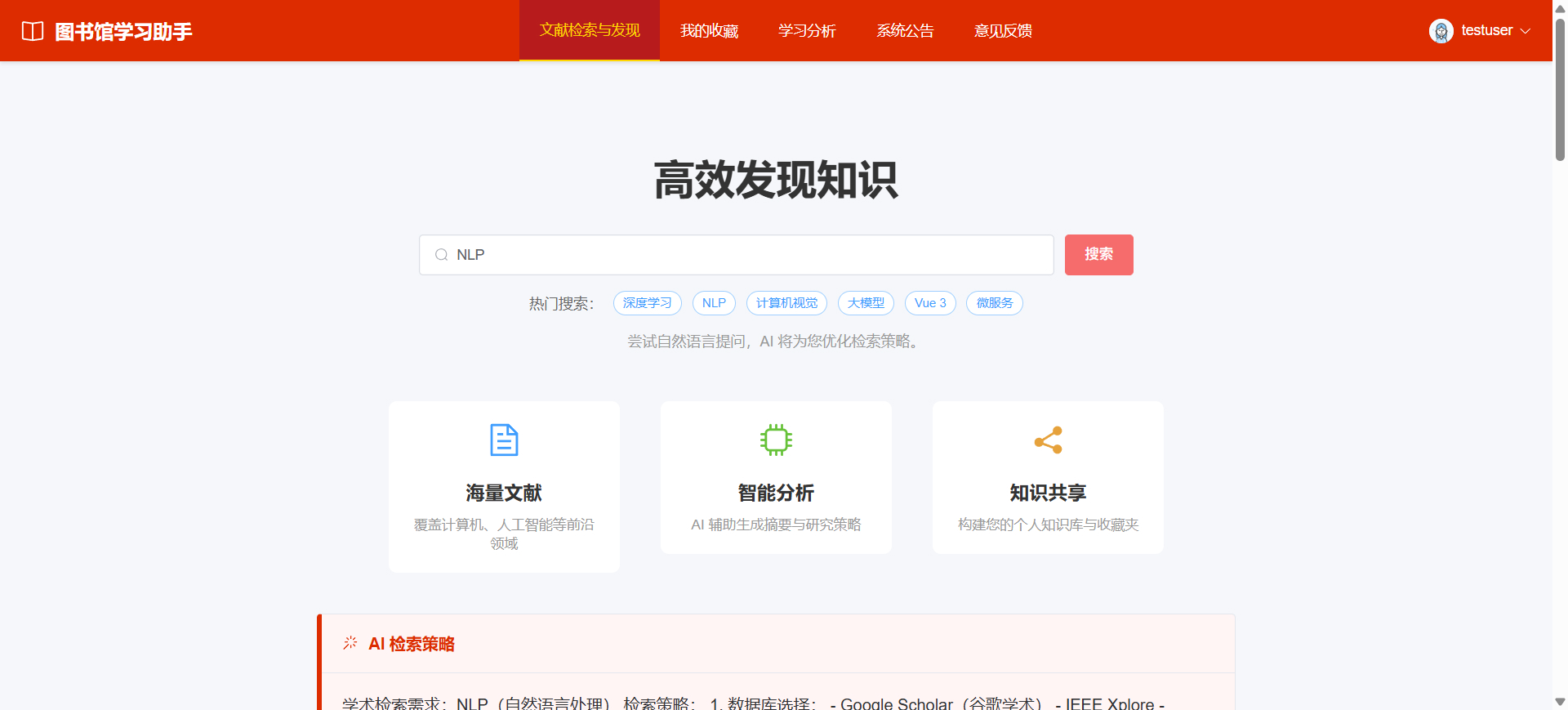Screen dimensions: 1568x710
Task: Click the 海量文献 card title
Action: pos(504,493)
